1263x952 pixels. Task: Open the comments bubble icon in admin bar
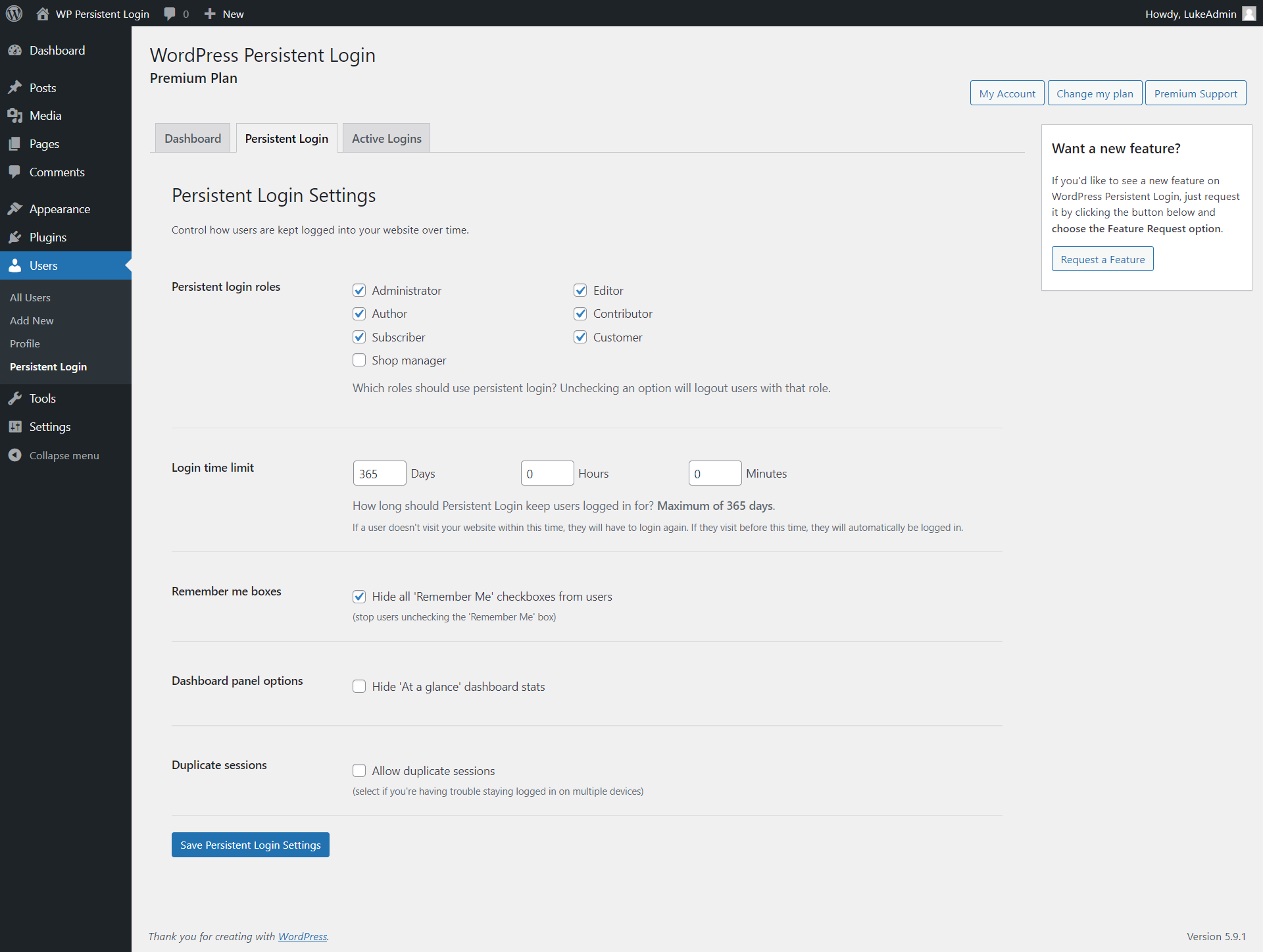coord(170,14)
